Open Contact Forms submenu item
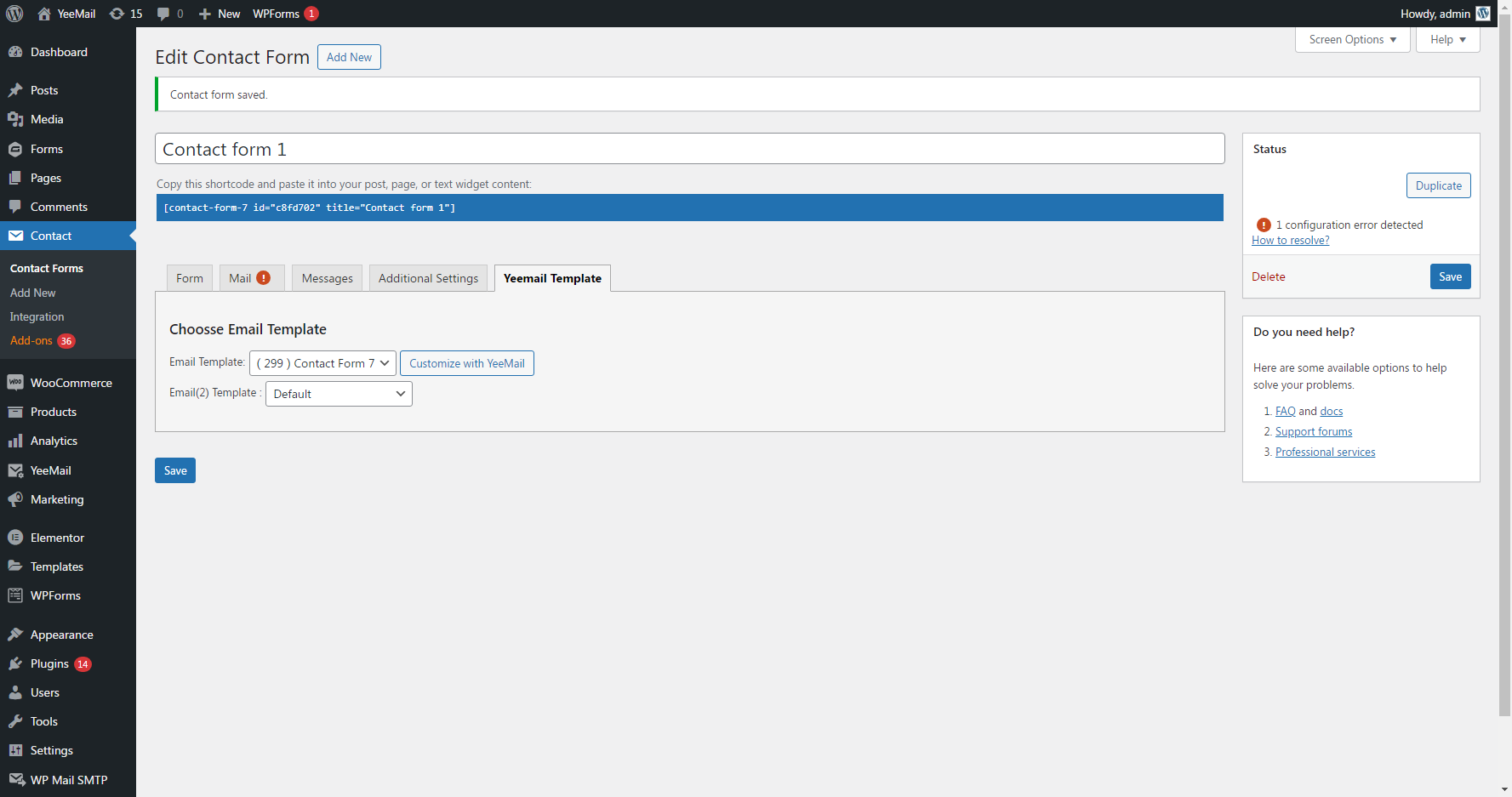Image resolution: width=1512 pixels, height=797 pixels. (x=47, y=268)
